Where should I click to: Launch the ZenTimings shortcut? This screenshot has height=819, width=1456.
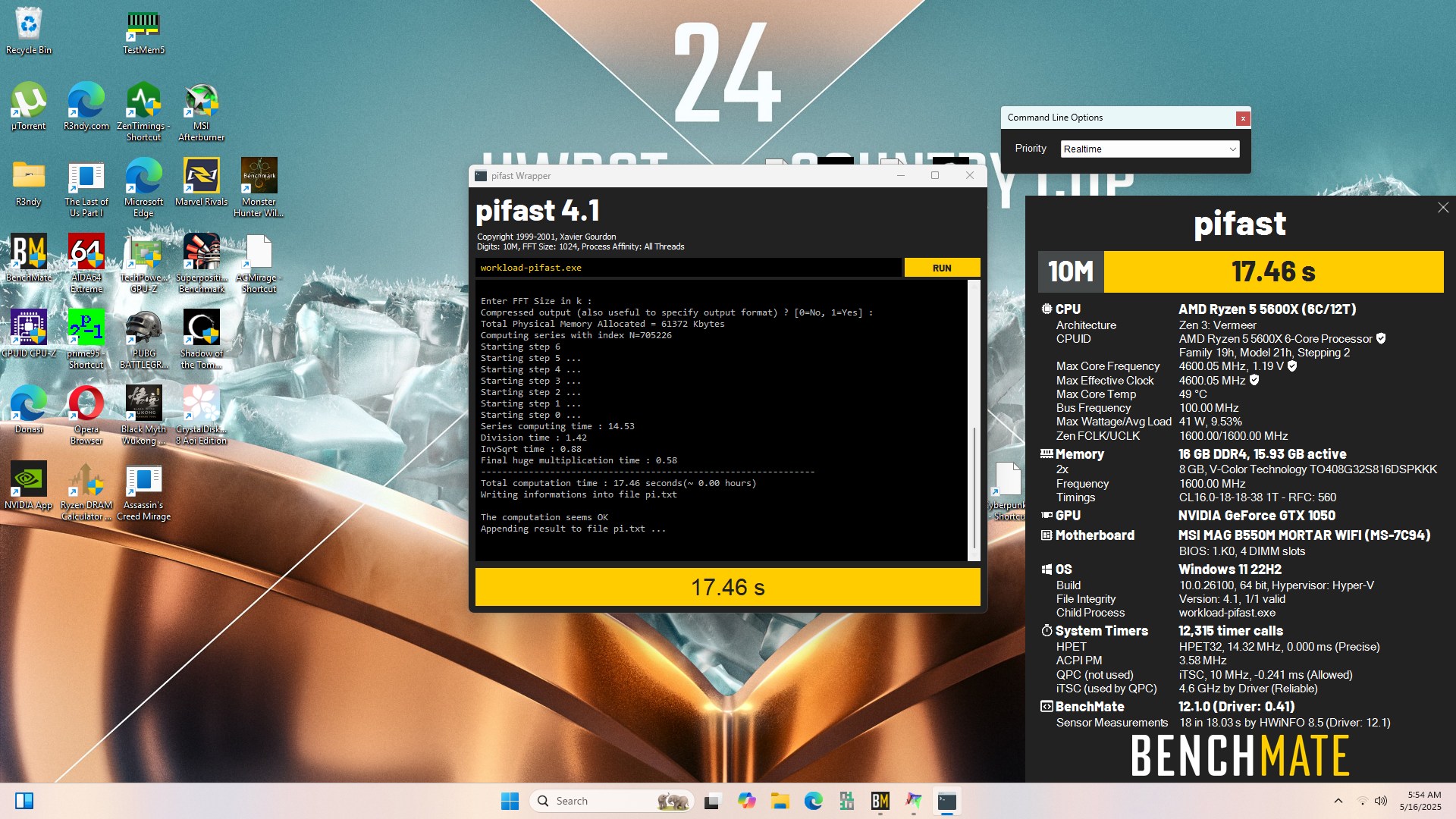pyautogui.click(x=143, y=111)
